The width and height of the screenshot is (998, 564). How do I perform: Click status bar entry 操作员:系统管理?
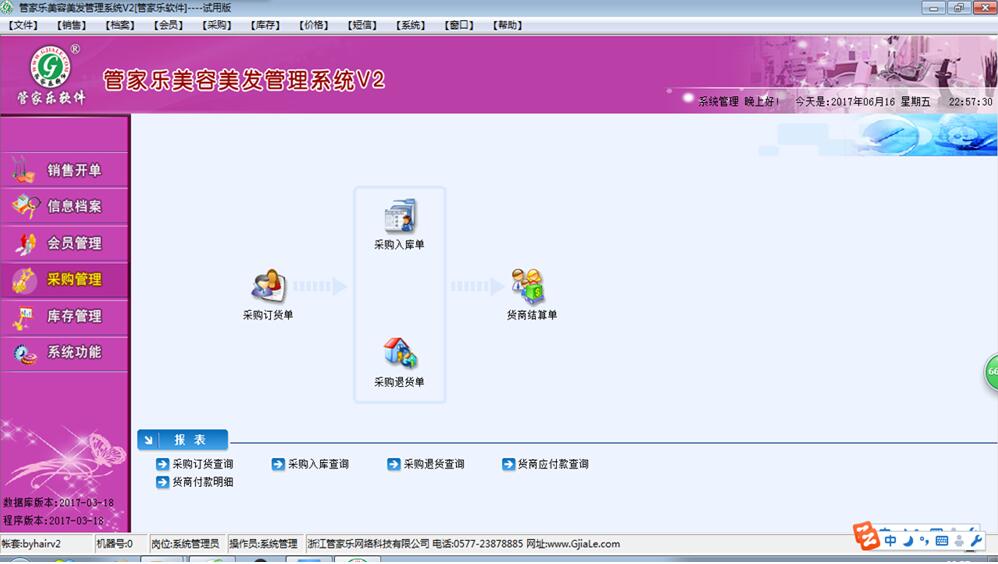[x=264, y=544]
